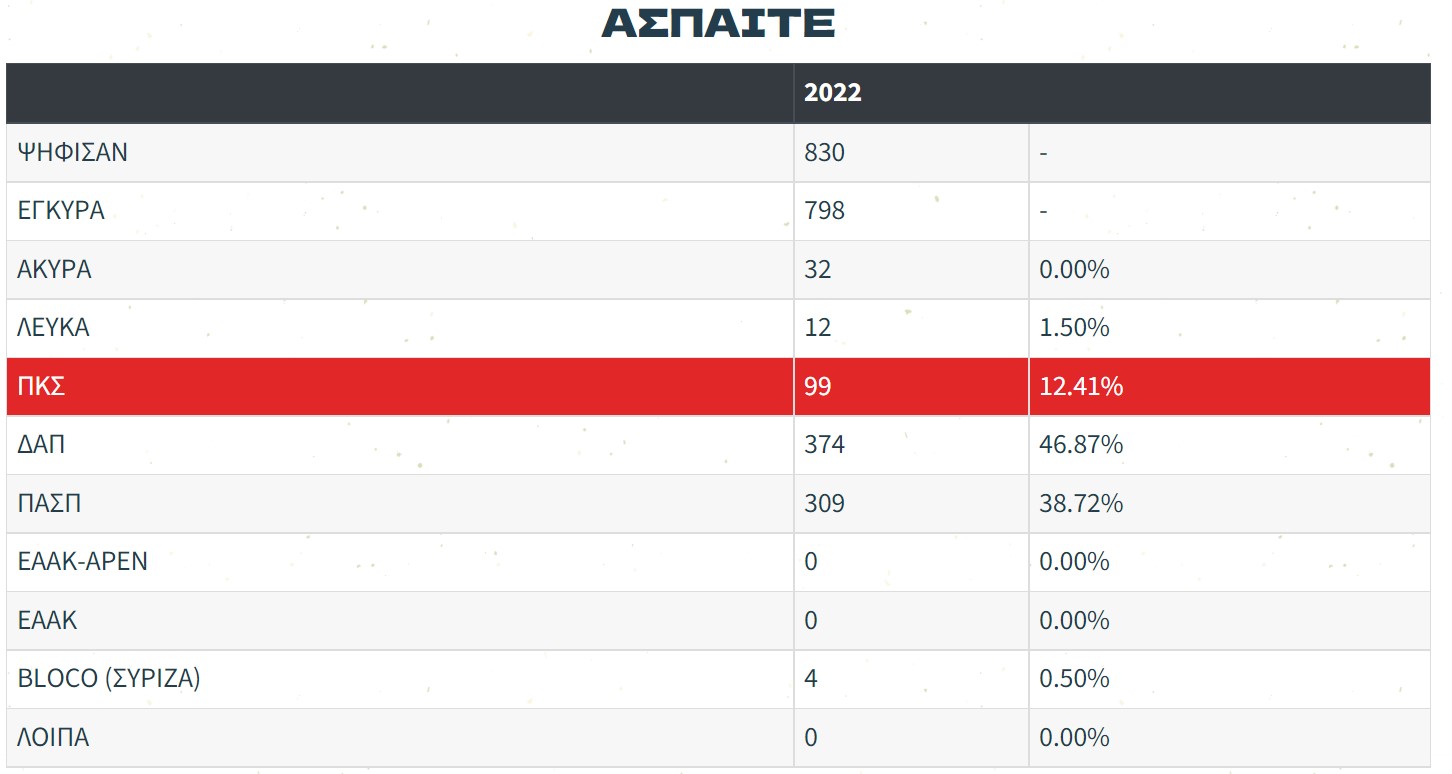Click the 46.87% percentage cell
Image resolution: width=1452 pixels, height=774 pixels.
(1081, 444)
